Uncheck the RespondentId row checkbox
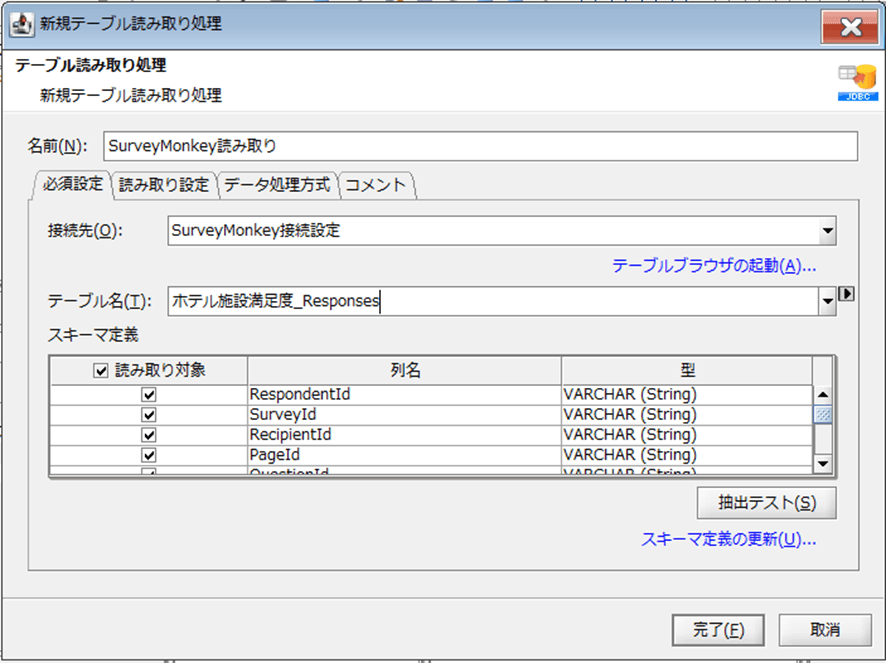 tap(149, 395)
